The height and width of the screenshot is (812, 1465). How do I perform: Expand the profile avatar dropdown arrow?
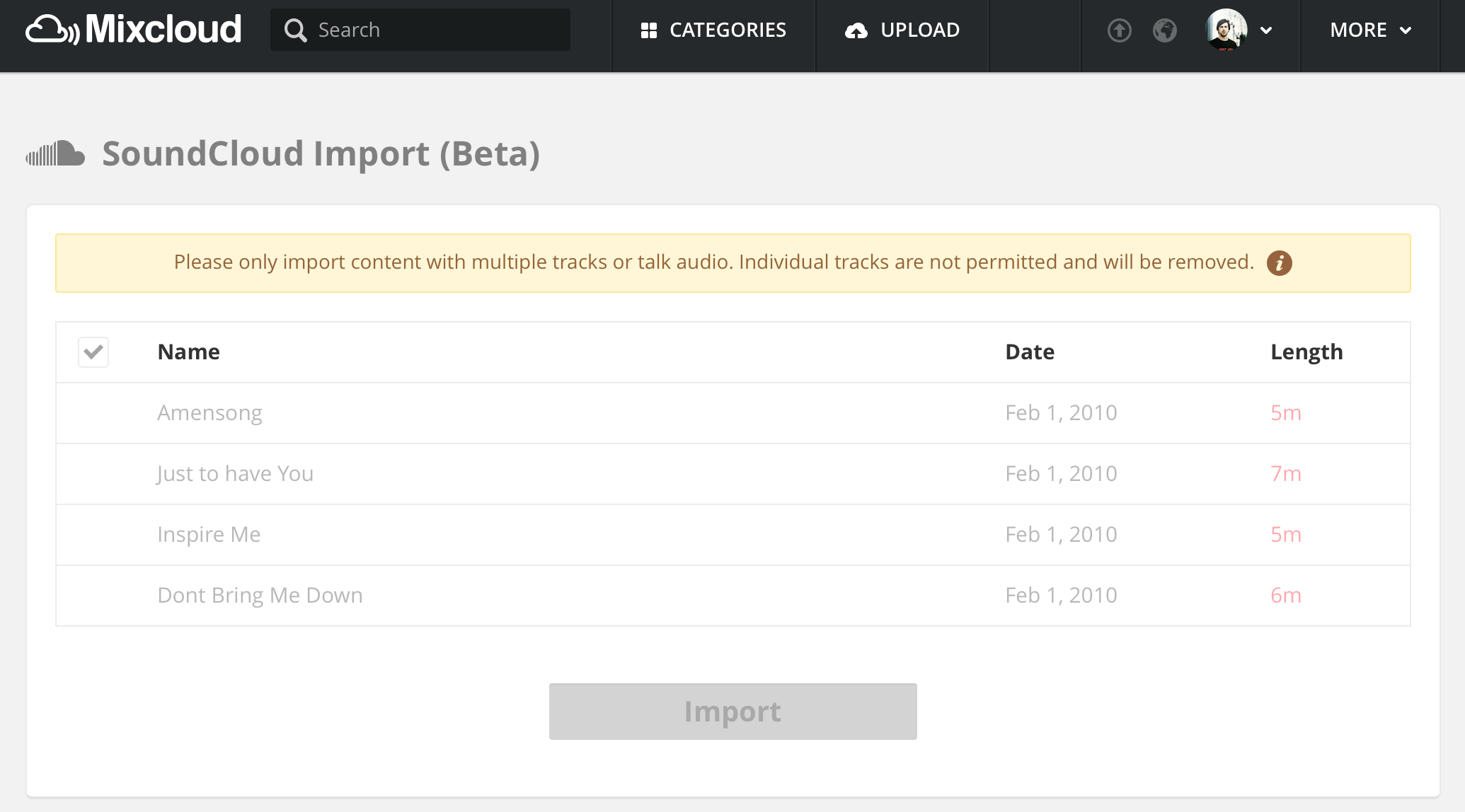coord(1266,30)
